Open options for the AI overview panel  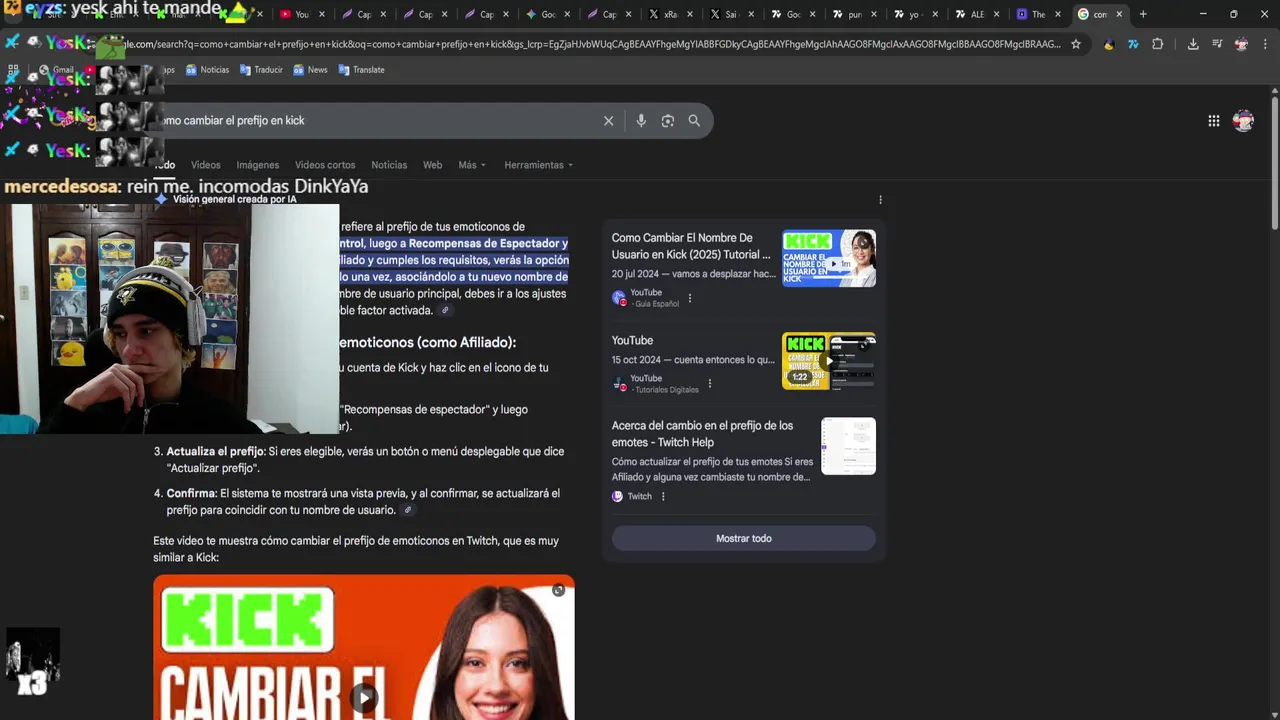[880, 200]
